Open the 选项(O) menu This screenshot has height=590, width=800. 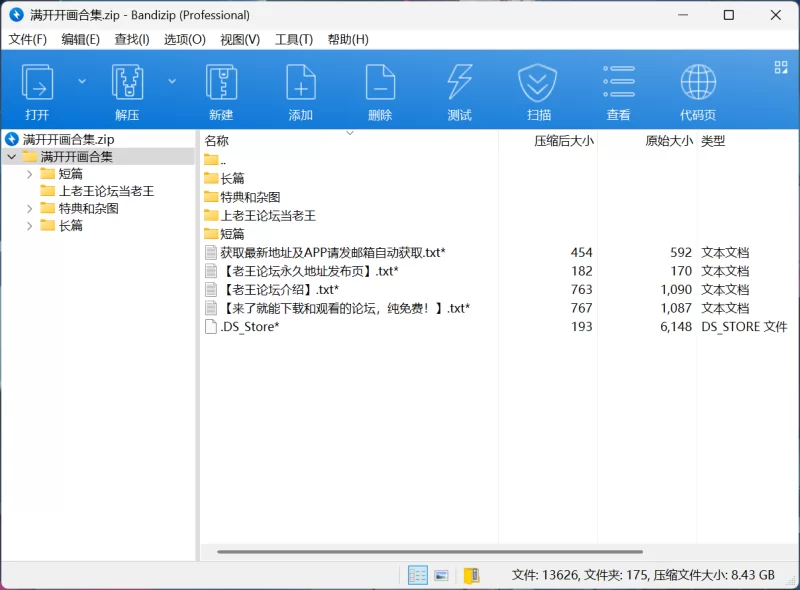[x=184, y=39]
